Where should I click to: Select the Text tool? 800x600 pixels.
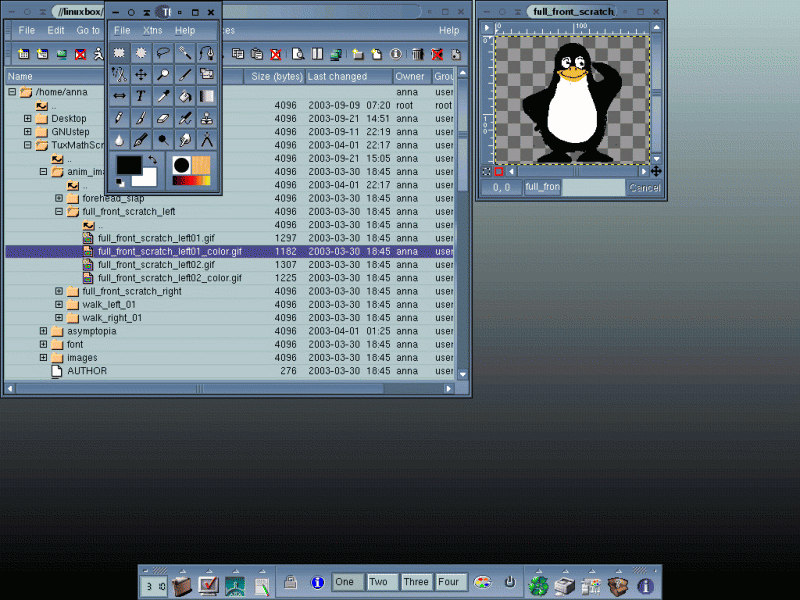tap(141, 96)
